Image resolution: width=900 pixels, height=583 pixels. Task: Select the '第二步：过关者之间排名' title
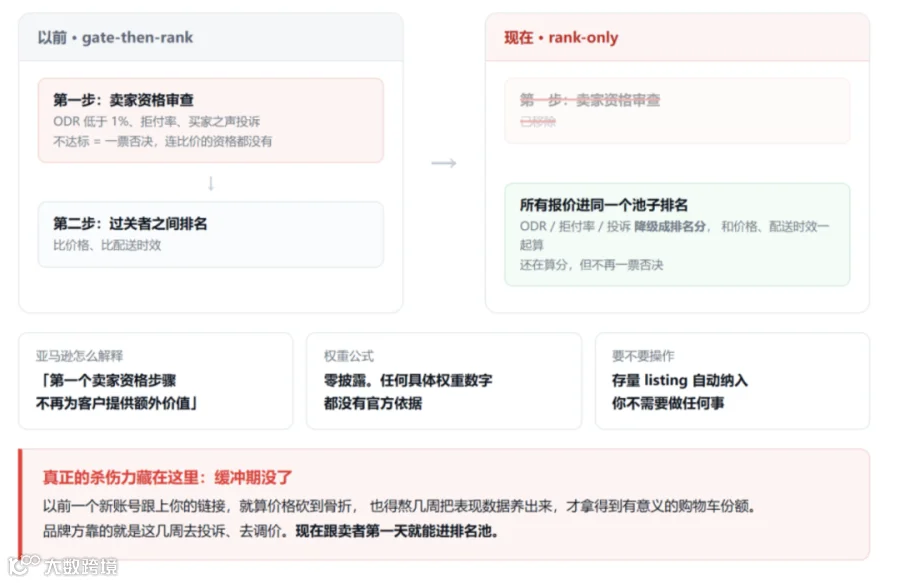coord(130,224)
